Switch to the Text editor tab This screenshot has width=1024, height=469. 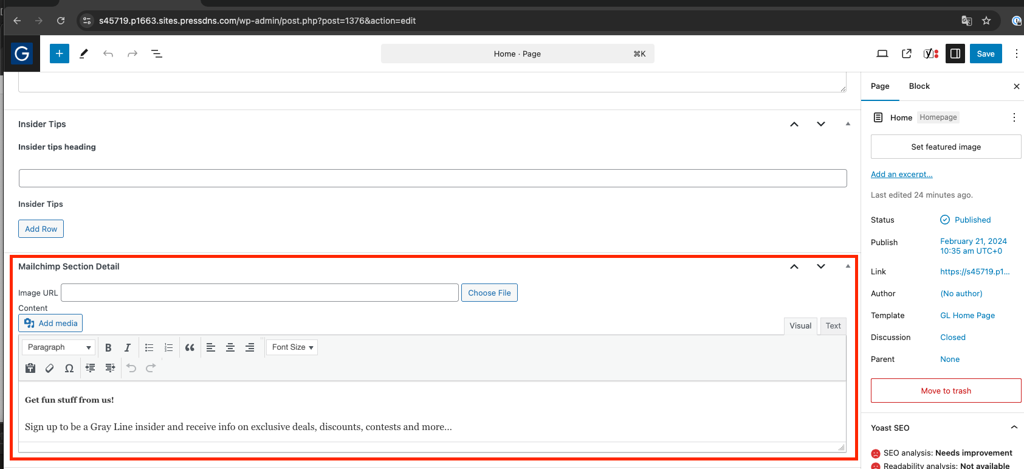pyautogui.click(x=833, y=326)
